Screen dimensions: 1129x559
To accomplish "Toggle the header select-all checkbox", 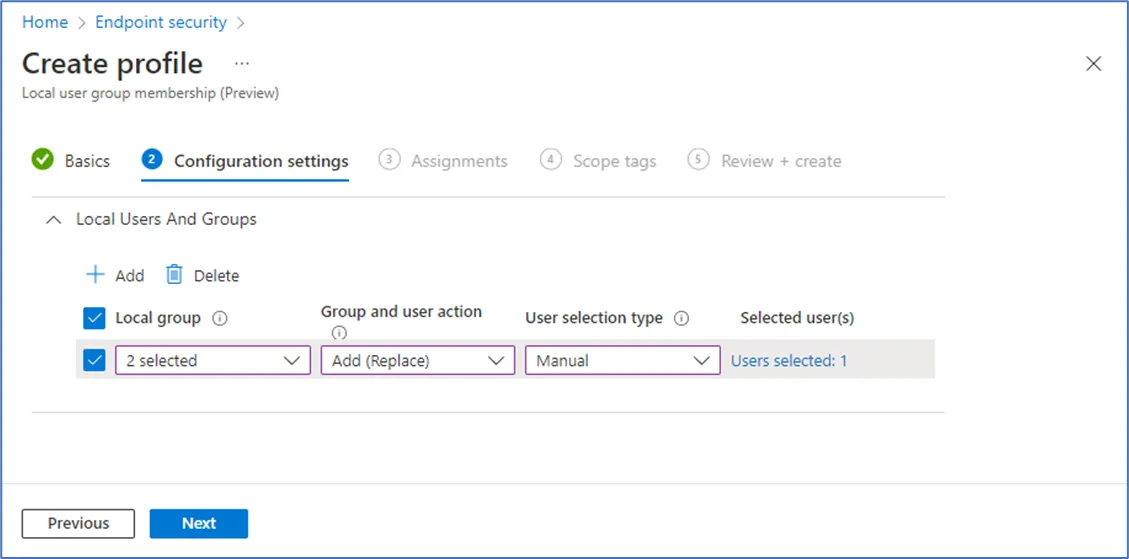I will point(94,318).
